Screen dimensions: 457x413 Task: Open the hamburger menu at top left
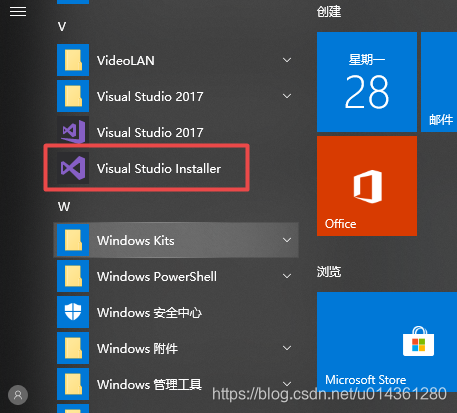[x=18, y=12]
